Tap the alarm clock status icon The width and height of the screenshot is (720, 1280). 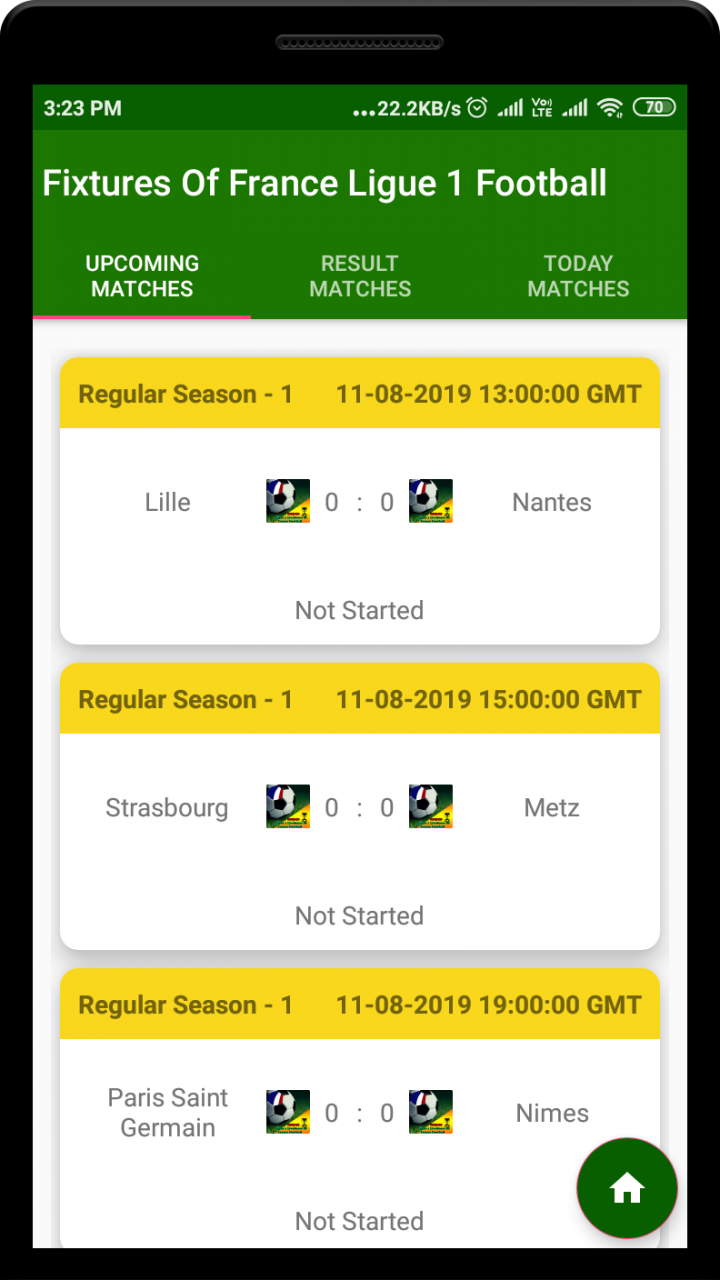(x=477, y=108)
